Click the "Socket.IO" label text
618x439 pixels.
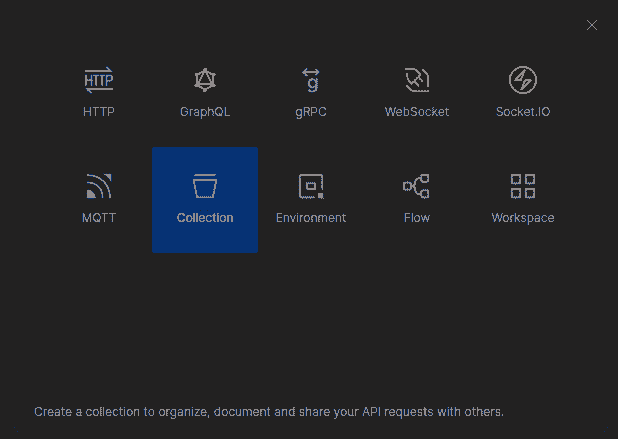(523, 112)
